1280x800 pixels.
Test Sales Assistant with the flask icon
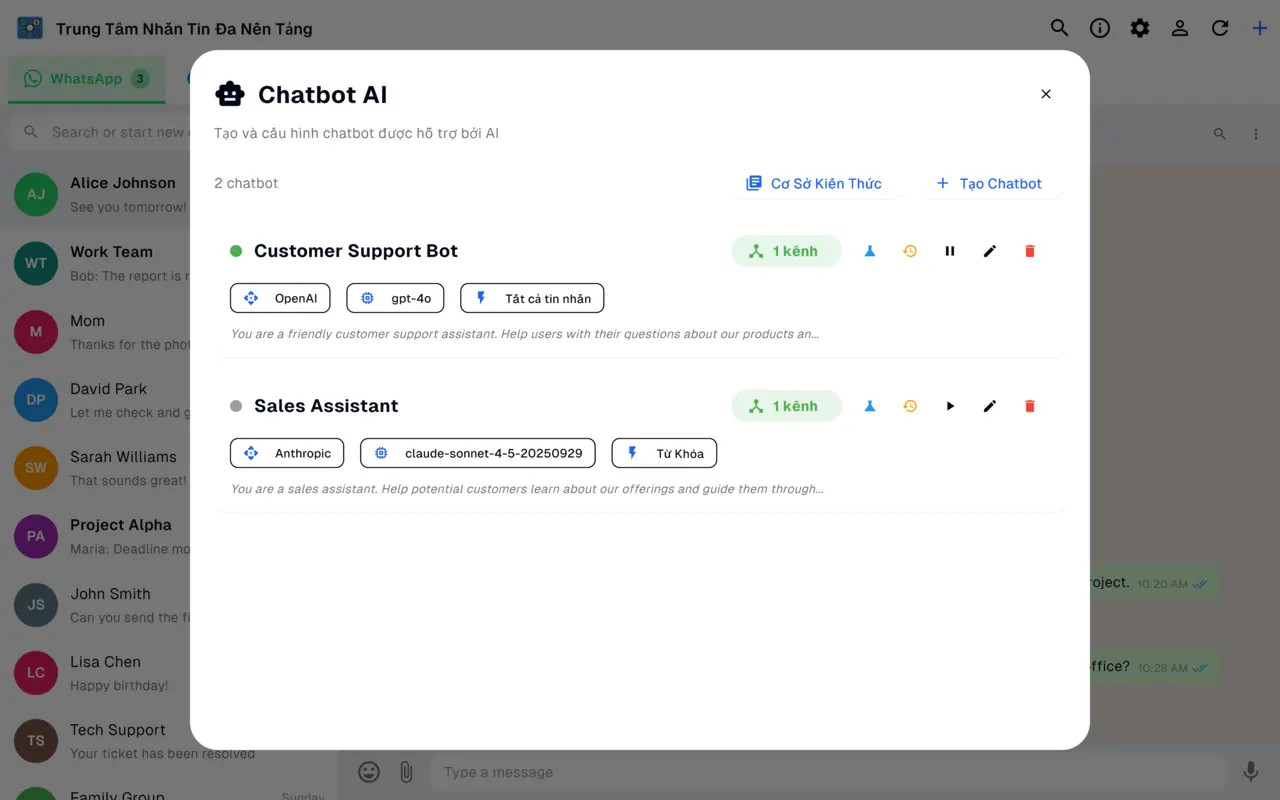(x=870, y=406)
